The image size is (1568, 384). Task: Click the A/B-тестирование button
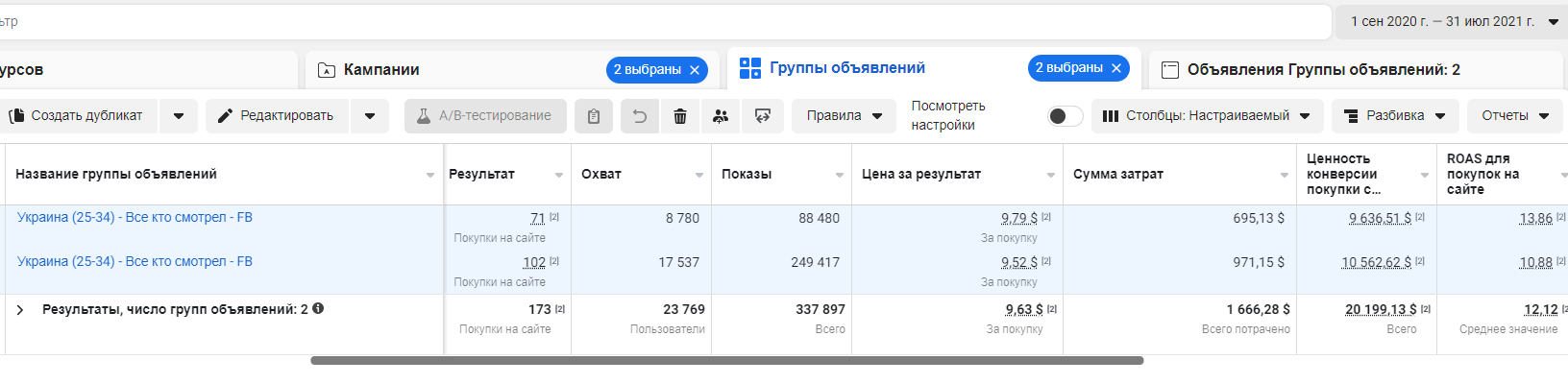click(x=485, y=116)
